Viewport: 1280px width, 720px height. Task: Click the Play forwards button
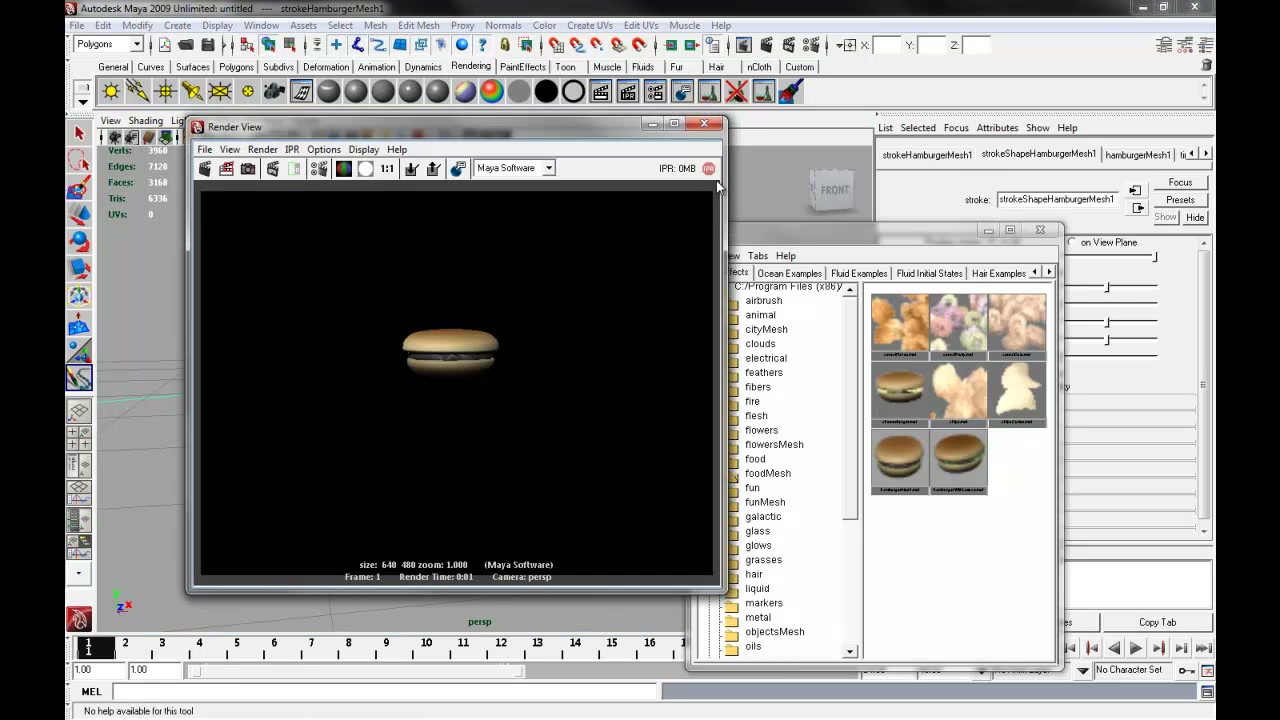click(x=1136, y=649)
